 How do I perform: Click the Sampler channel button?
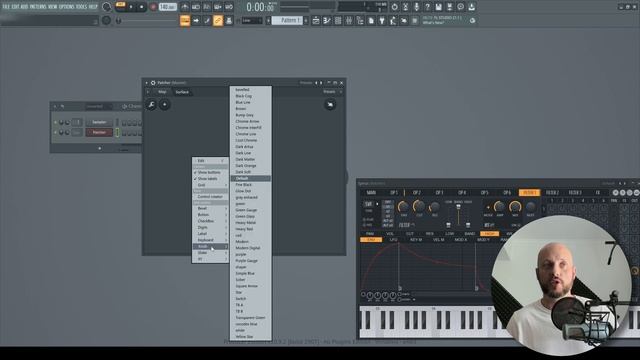point(99,122)
